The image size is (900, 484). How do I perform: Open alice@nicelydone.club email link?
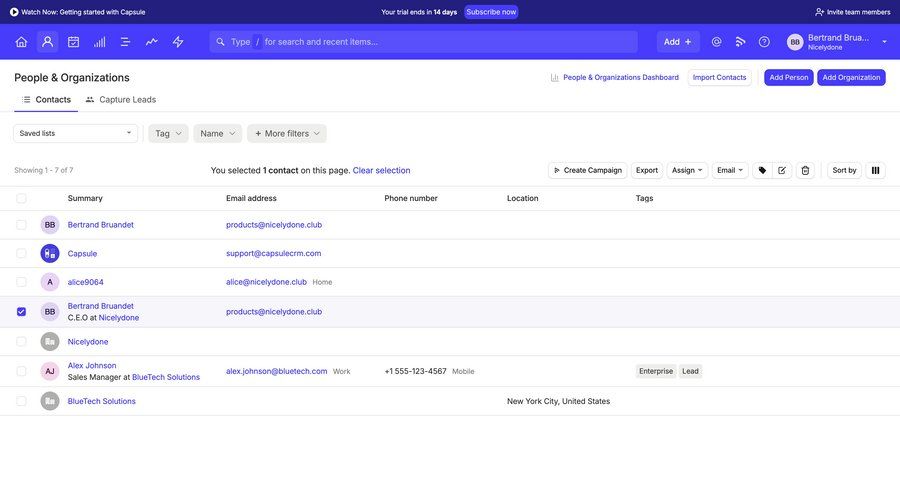[x=266, y=282]
